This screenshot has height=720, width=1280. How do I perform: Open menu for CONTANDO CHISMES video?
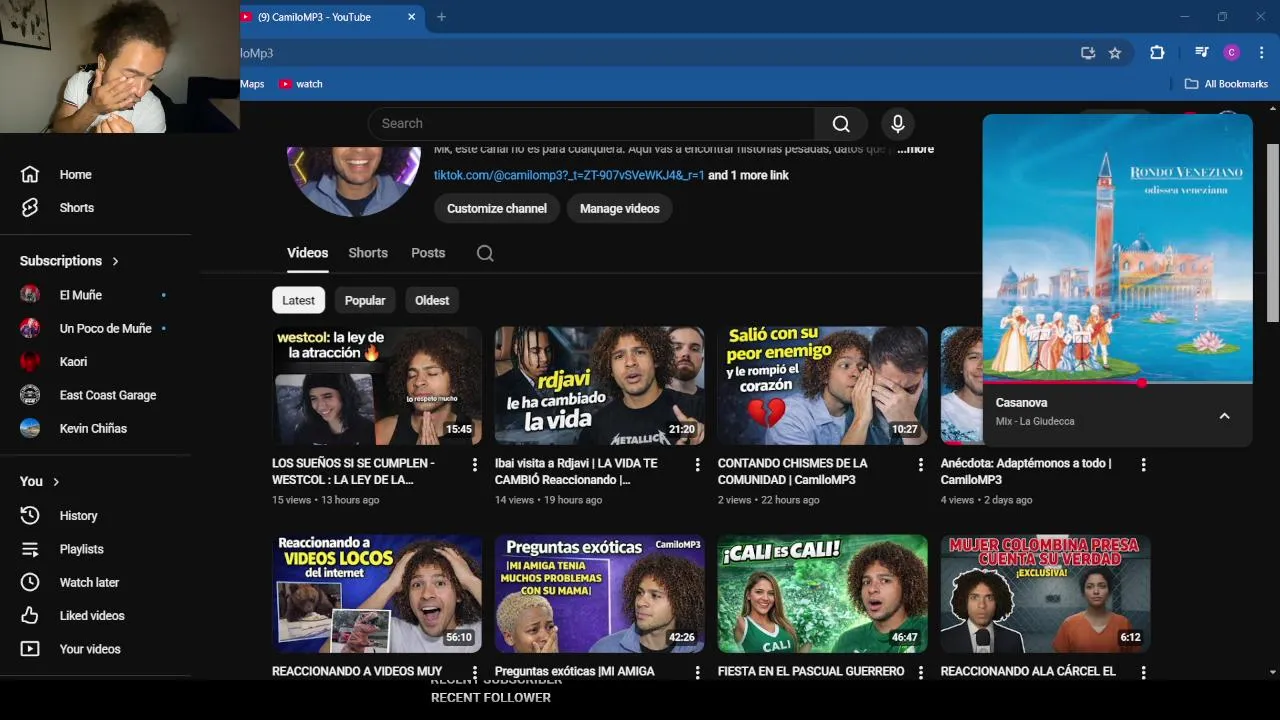click(921, 464)
